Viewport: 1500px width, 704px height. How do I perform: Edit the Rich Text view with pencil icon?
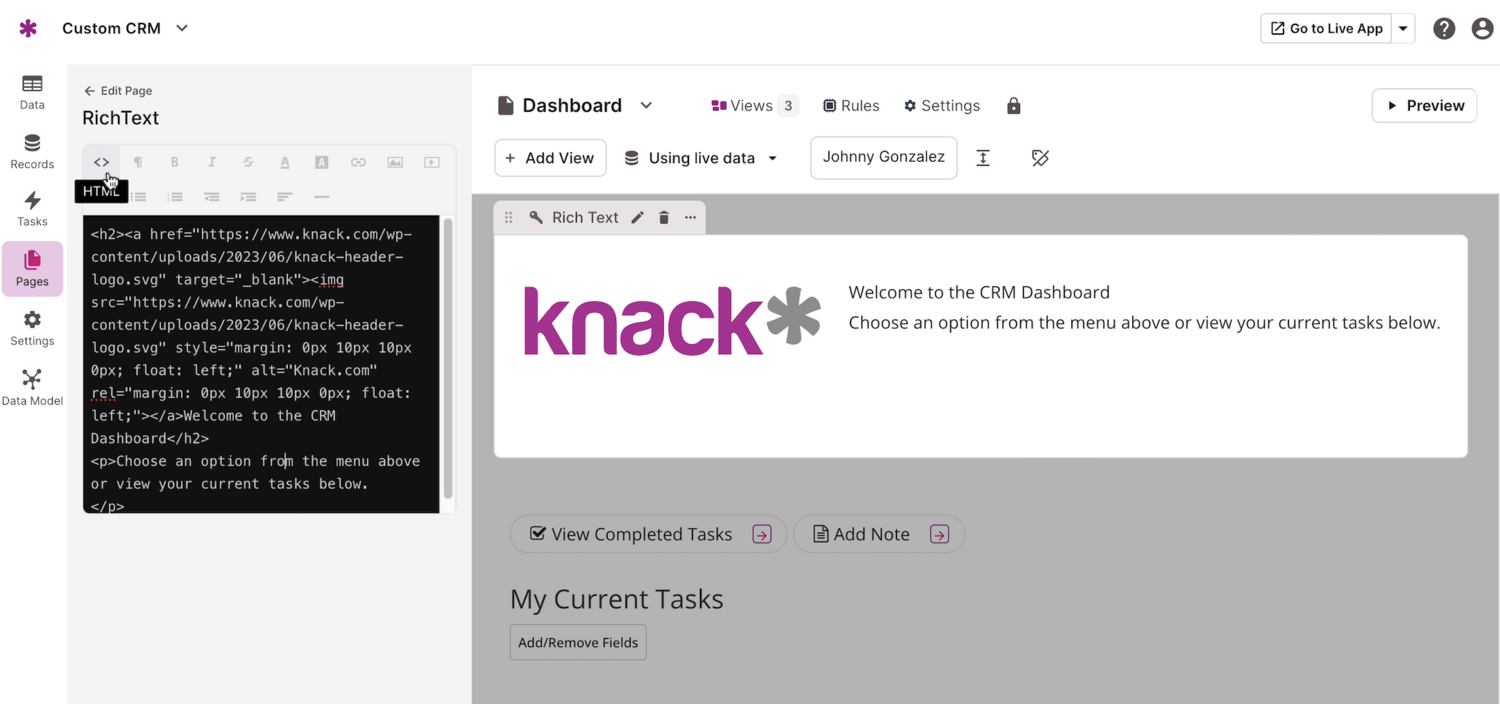coord(637,217)
